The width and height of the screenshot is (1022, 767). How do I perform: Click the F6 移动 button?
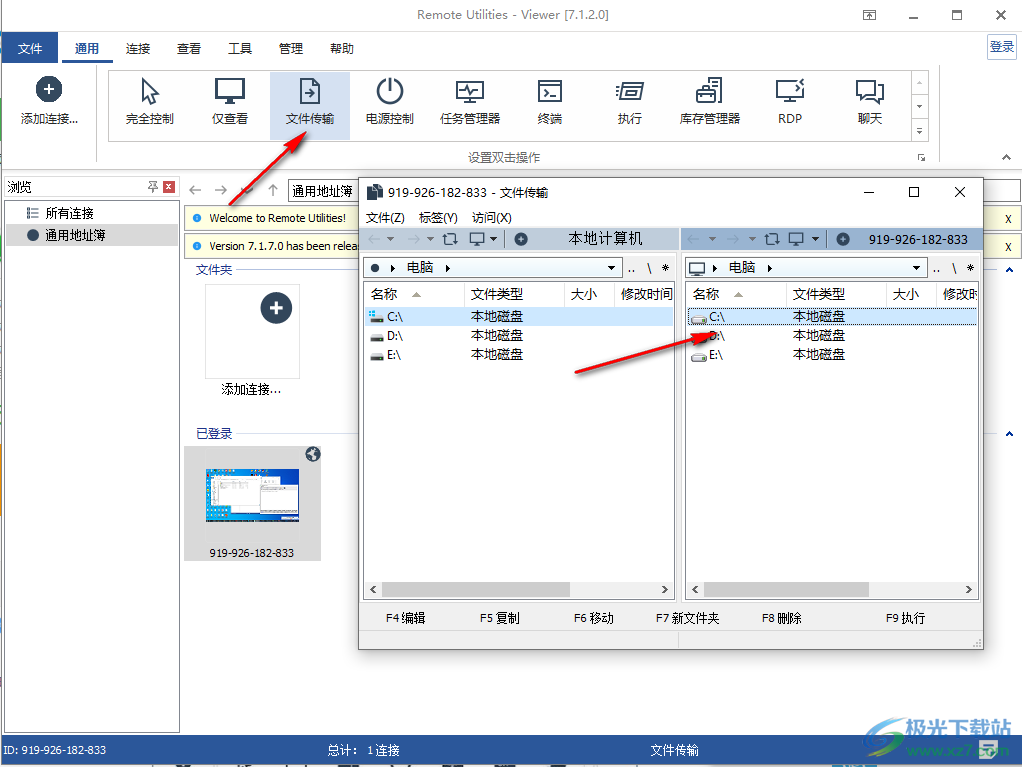(594, 618)
